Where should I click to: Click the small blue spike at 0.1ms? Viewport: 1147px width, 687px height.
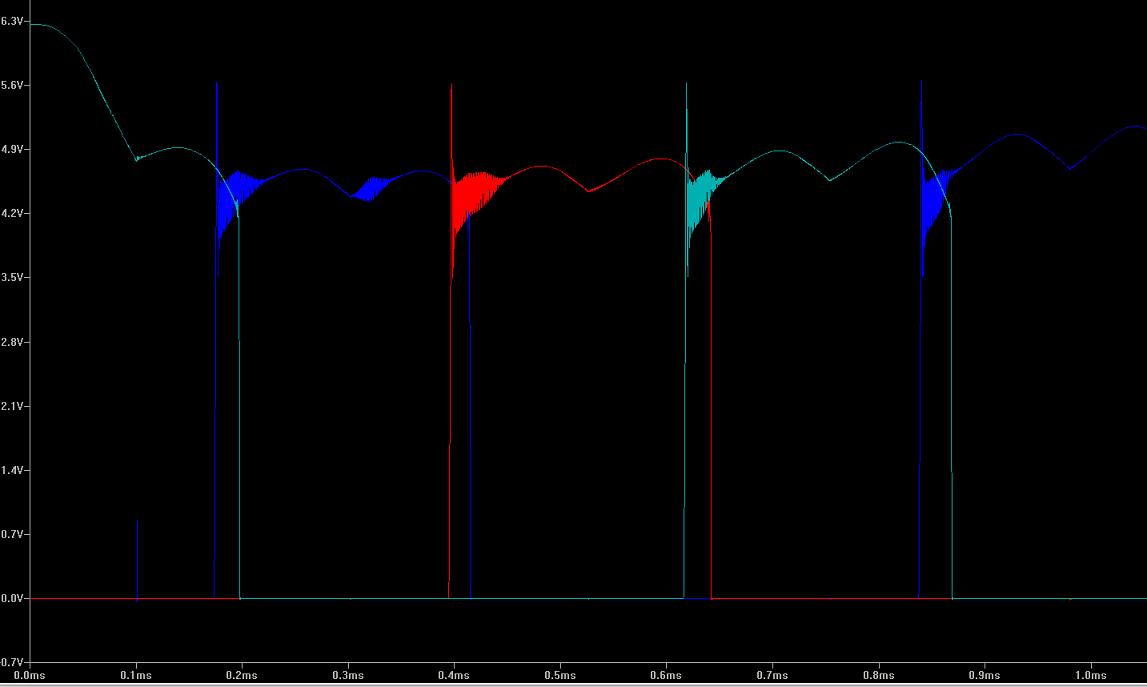[137, 560]
